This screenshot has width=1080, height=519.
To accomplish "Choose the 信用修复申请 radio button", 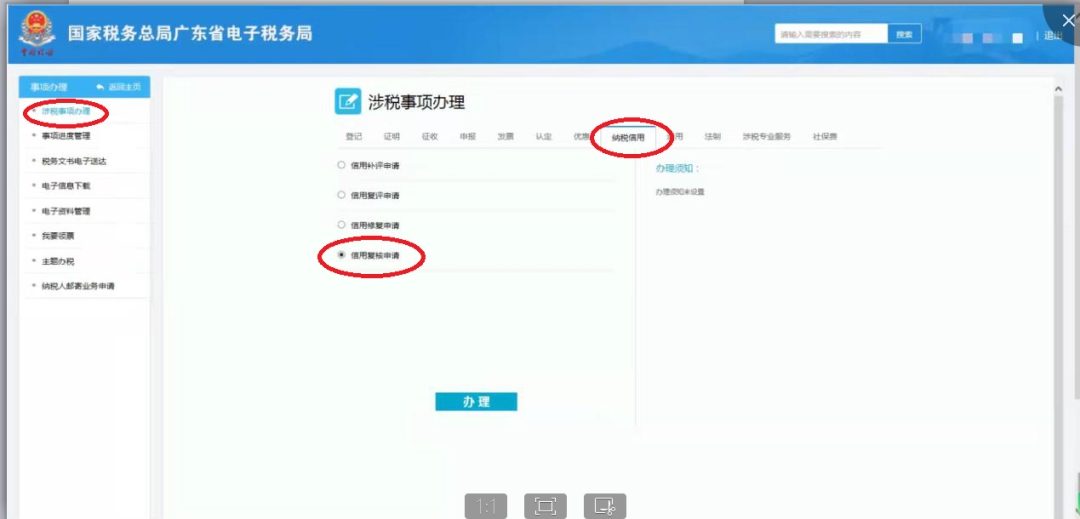I will 342,225.
